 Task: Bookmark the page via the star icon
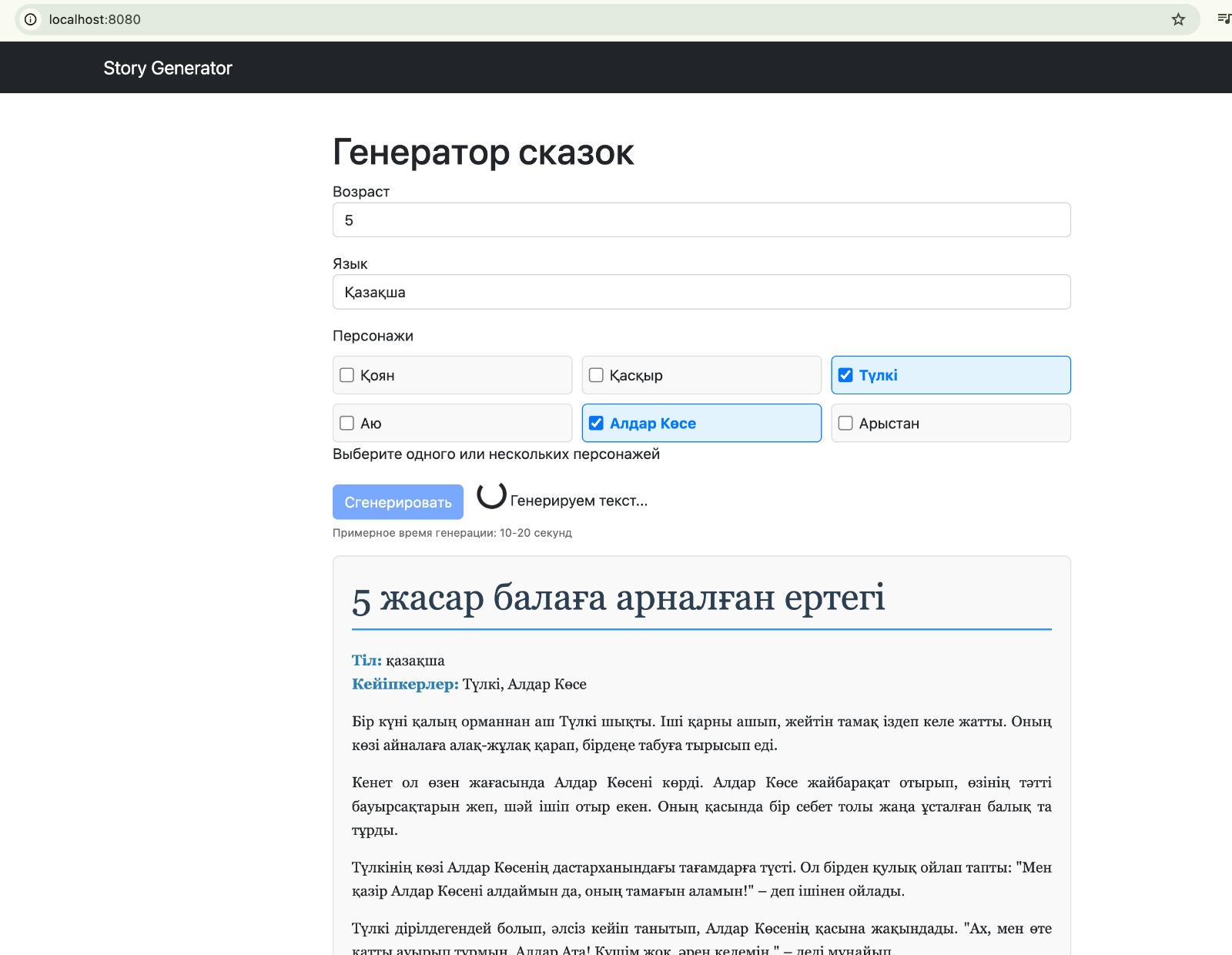click(1179, 19)
